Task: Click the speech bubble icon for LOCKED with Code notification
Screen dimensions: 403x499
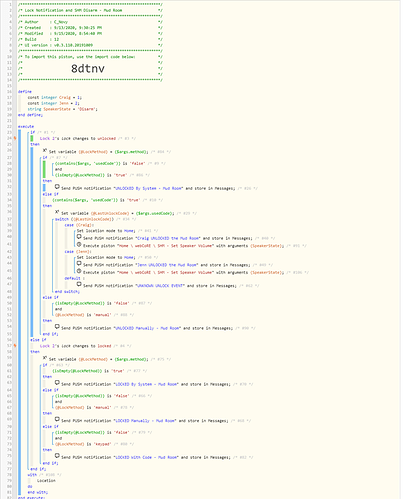Action: pos(57,456)
